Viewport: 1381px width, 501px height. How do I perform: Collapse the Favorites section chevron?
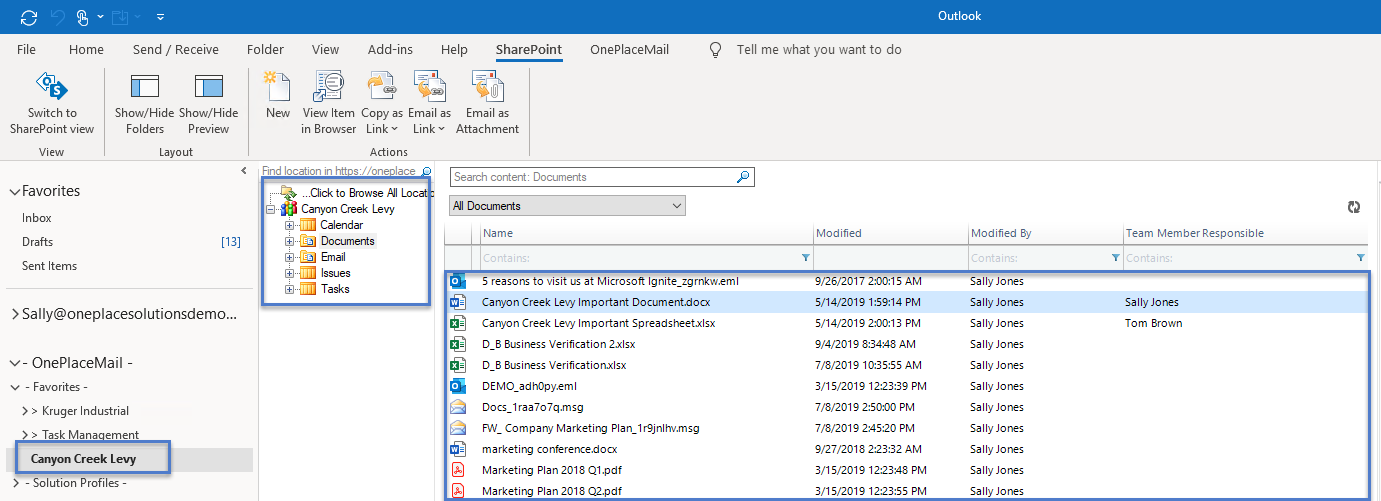click(13, 191)
